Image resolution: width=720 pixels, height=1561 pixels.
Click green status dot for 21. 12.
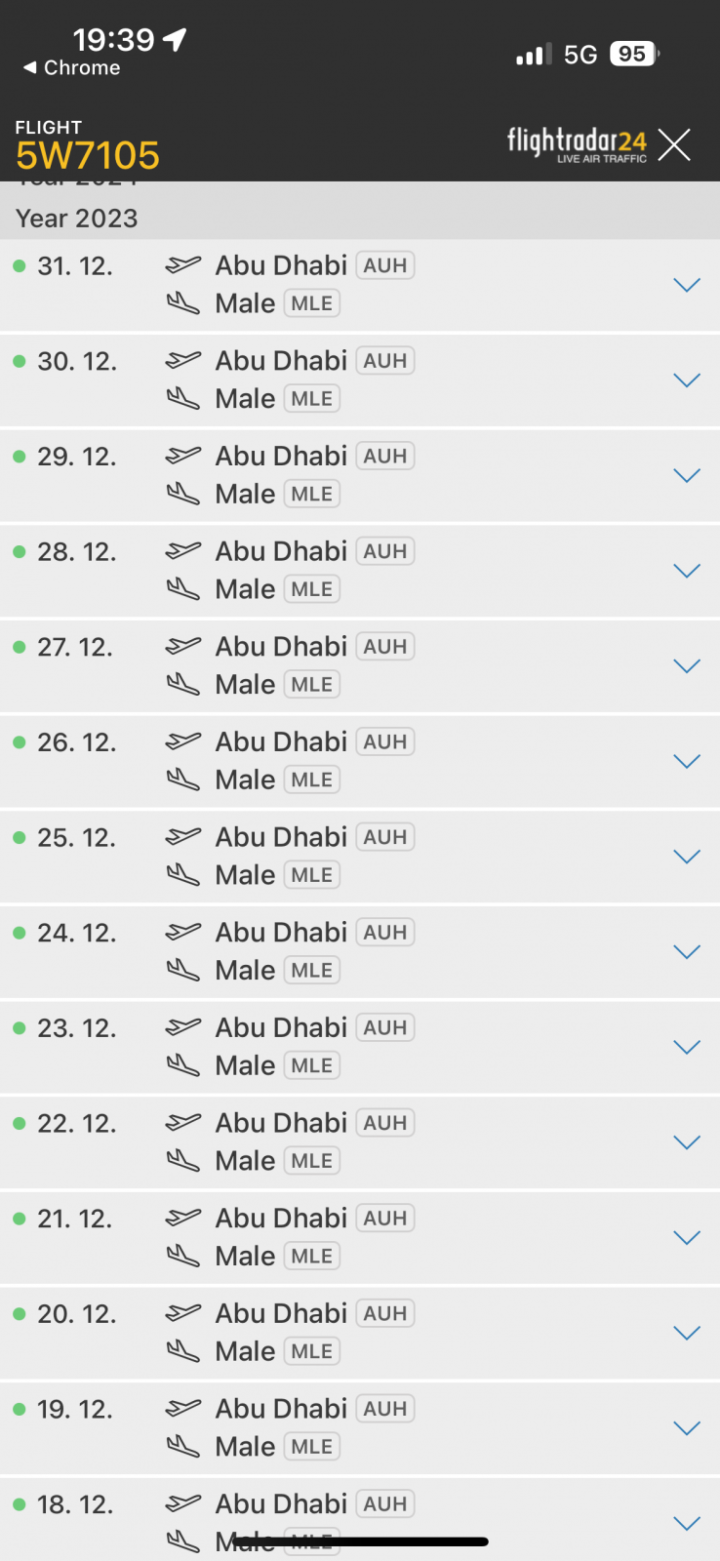(19, 1219)
